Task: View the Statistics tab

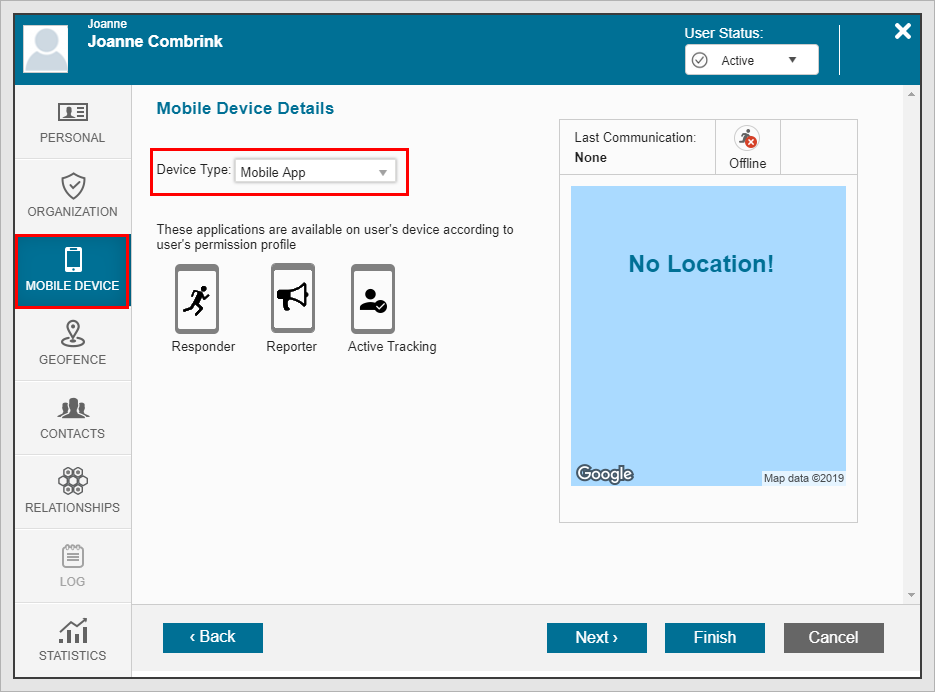Action: [x=72, y=640]
